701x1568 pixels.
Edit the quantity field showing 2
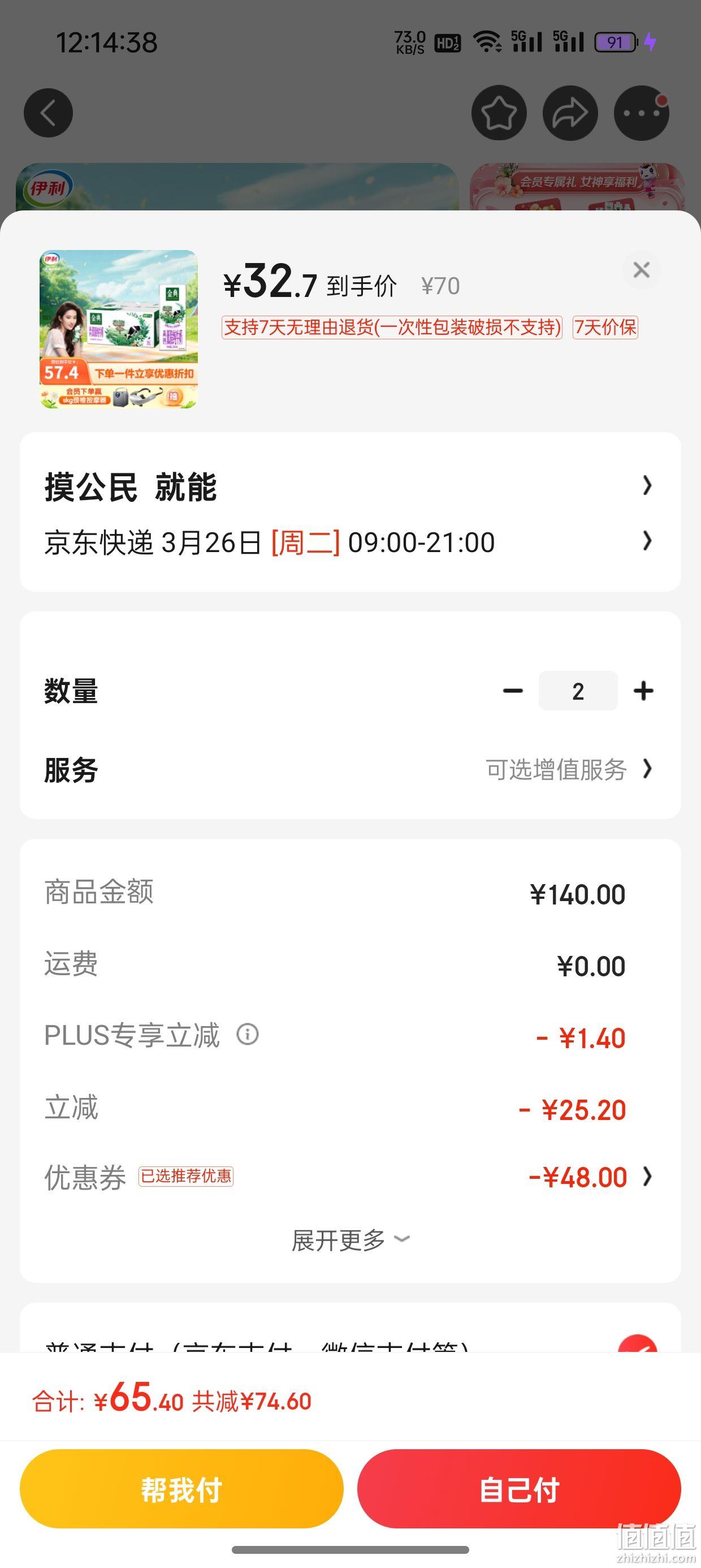pyautogui.click(x=578, y=691)
